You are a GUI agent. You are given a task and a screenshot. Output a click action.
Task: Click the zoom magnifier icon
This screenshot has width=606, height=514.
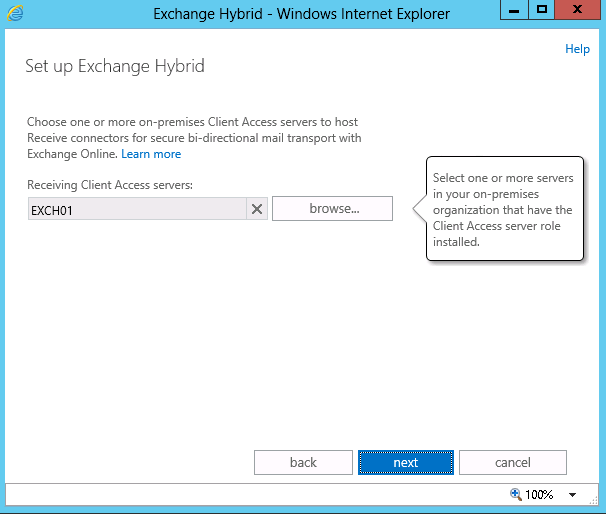pos(516,494)
